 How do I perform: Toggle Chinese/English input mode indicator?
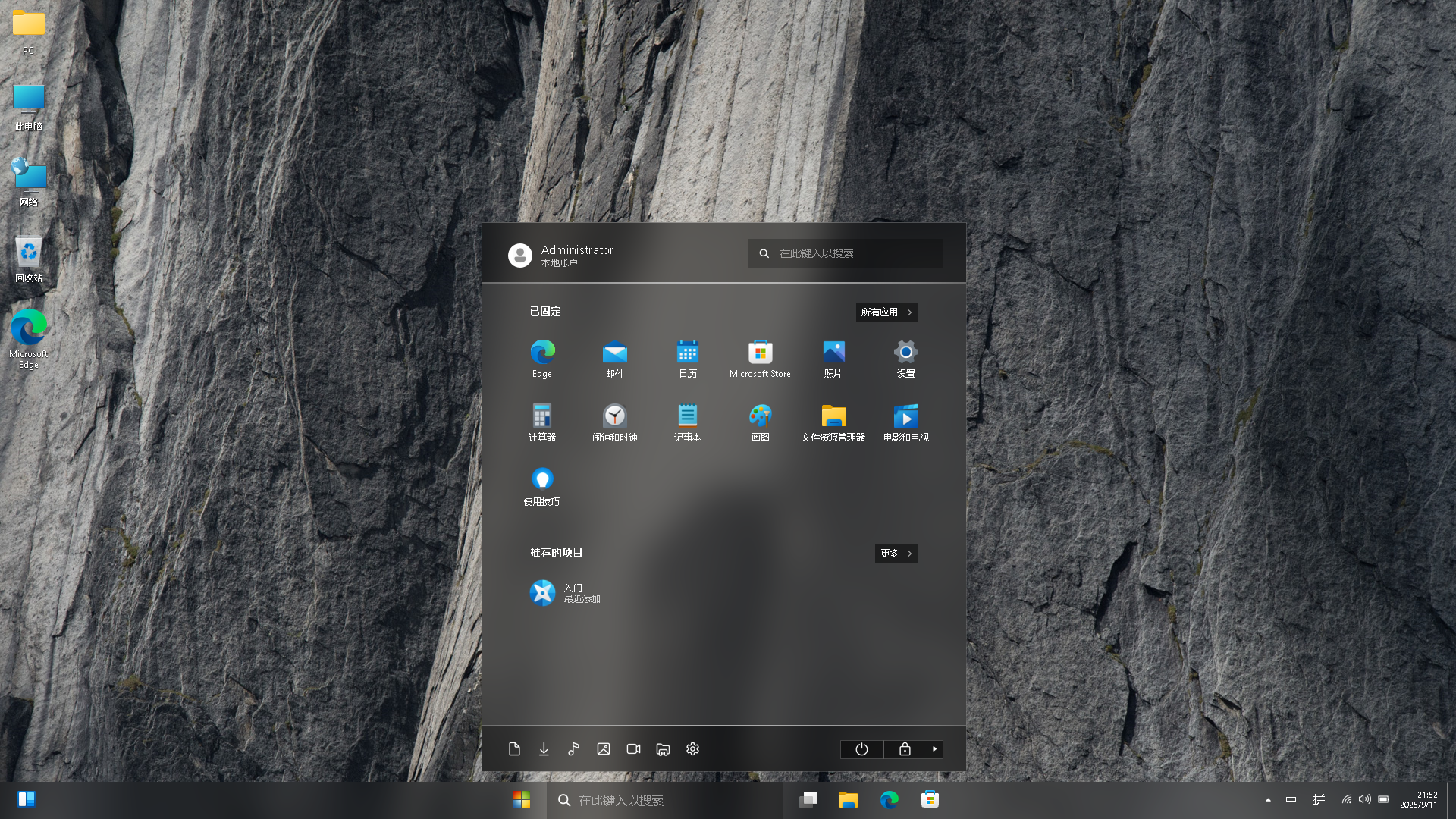[1291, 800]
